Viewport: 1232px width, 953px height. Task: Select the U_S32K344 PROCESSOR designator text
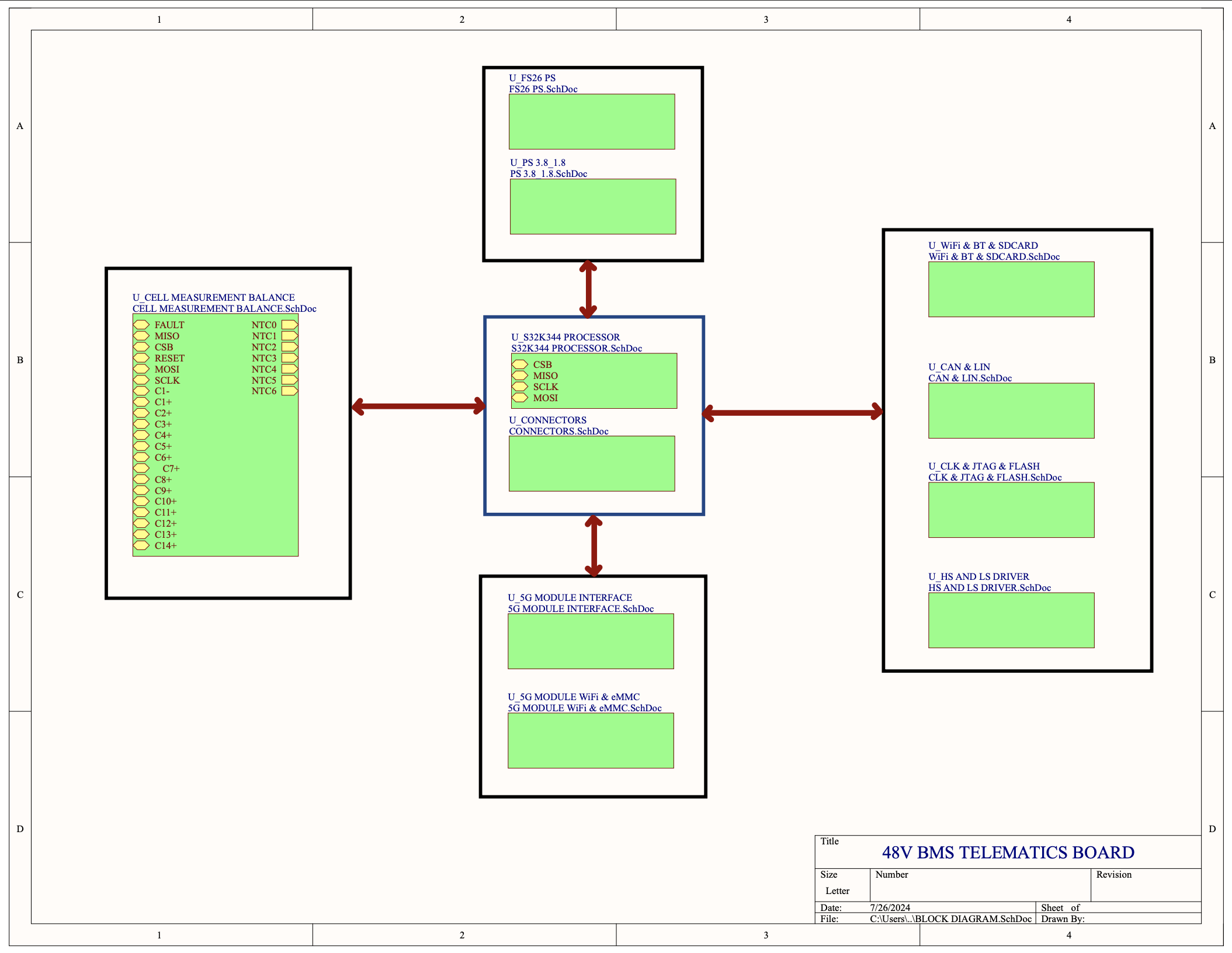point(565,337)
